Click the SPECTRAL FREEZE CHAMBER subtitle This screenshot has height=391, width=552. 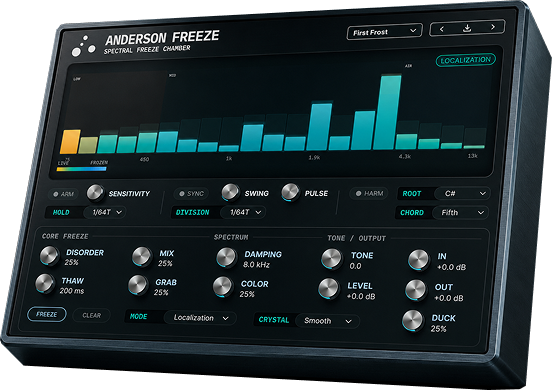(147, 50)
